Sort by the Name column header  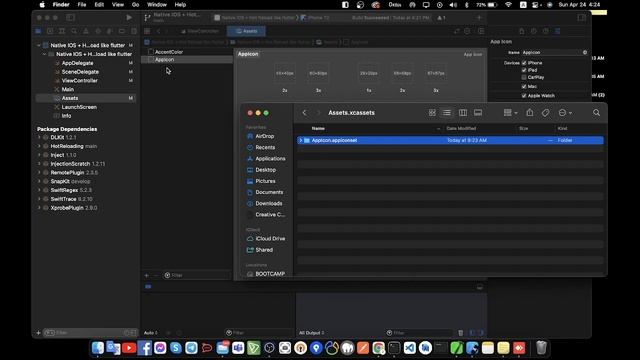[318, 129]
